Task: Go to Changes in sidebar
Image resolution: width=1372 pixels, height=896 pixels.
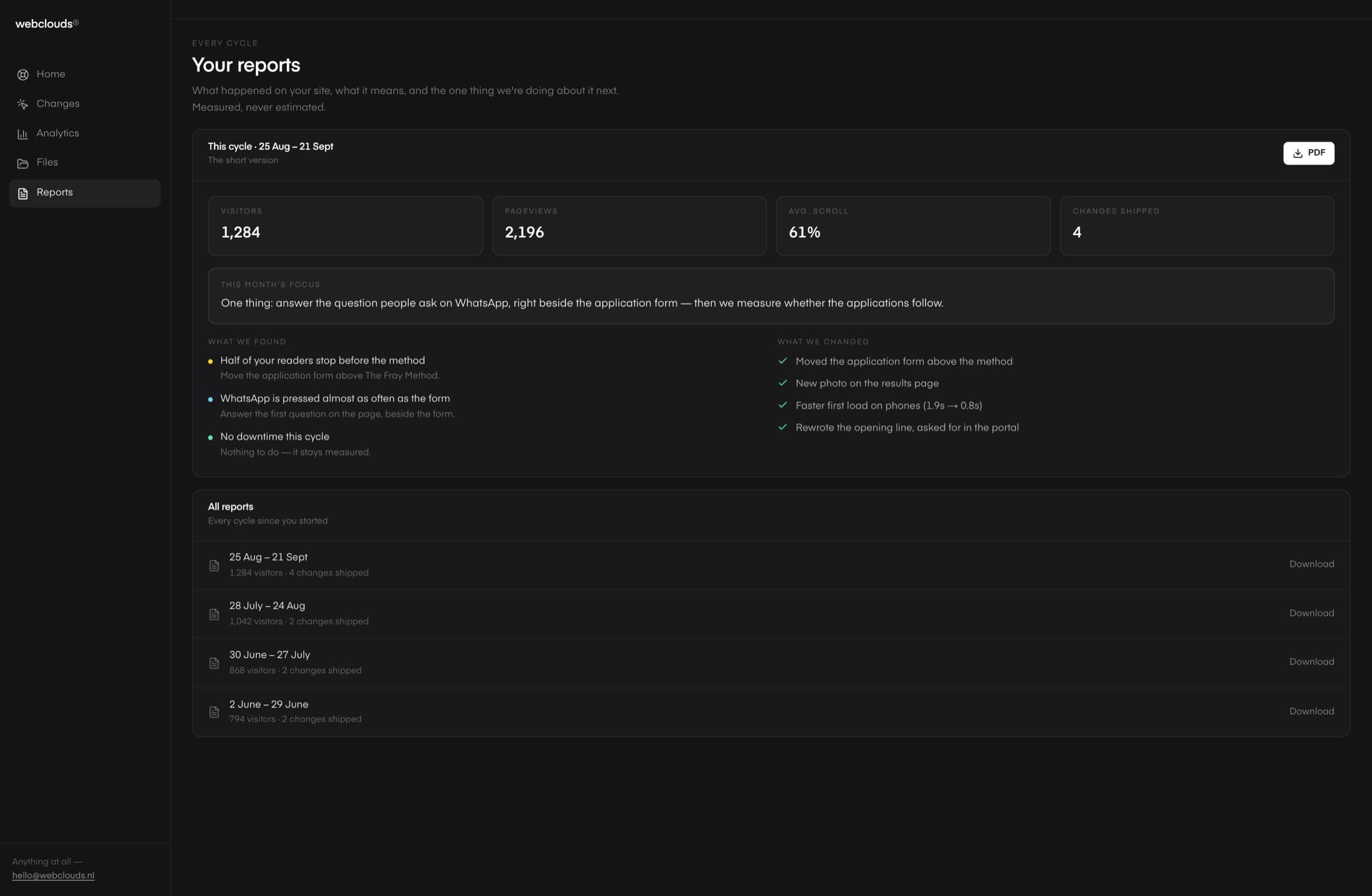Action: [85, 104]
